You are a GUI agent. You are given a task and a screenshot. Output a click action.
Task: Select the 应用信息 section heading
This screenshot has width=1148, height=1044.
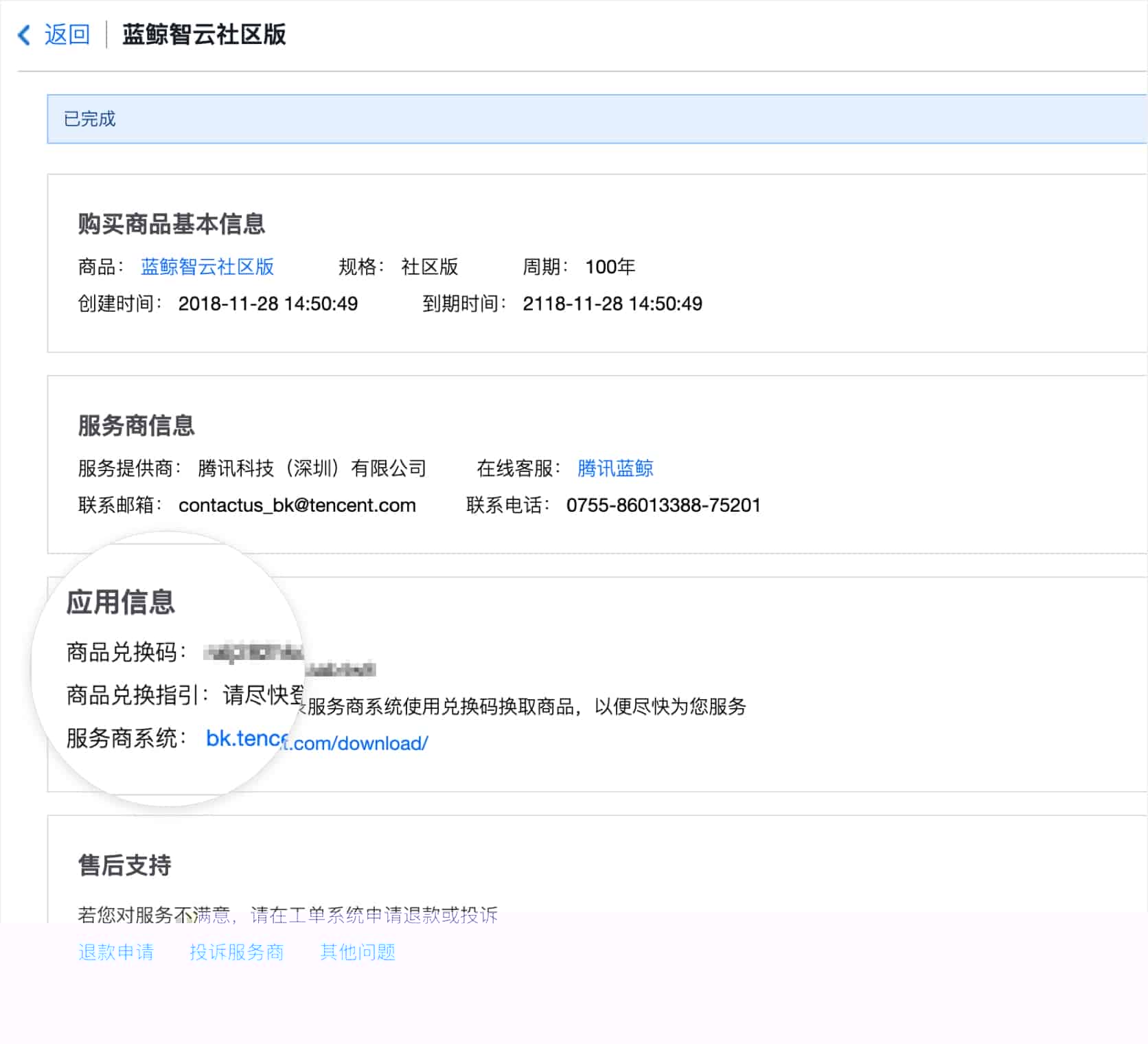point(121,602)
